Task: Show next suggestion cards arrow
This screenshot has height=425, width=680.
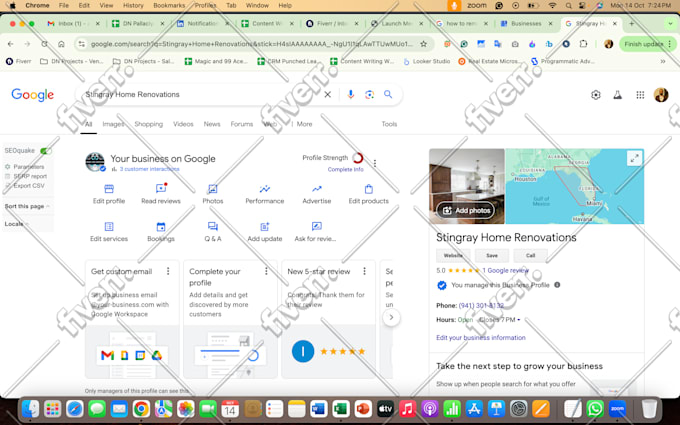Action: pyautogui.click(x=391, y=317)
